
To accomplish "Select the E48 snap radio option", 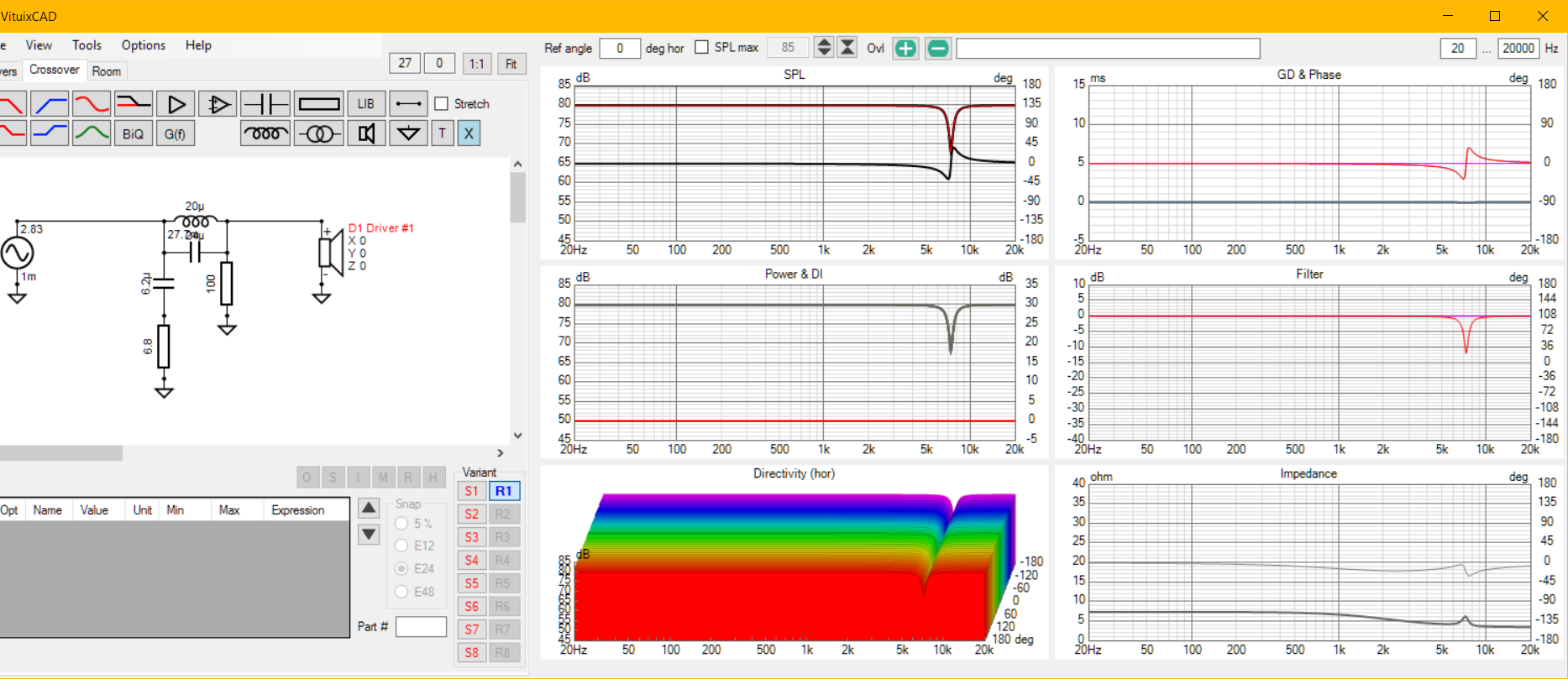I will (x=401, y=592).
